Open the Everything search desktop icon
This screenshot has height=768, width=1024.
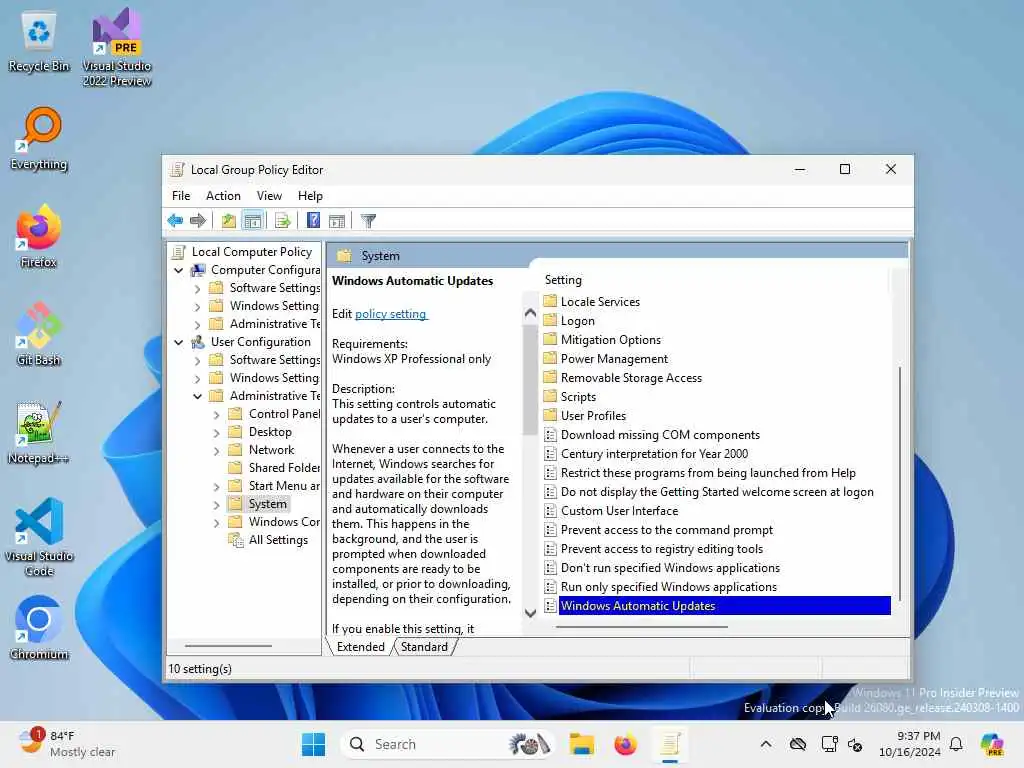39,139
